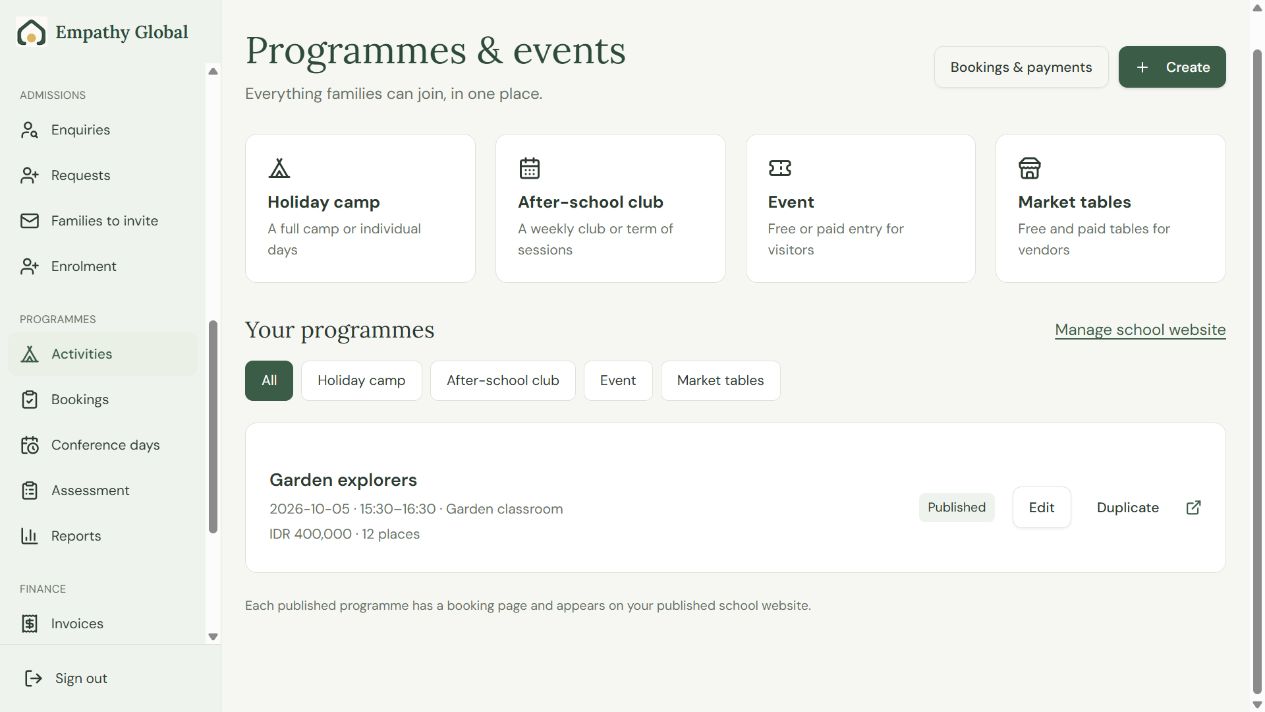Select the All programmes filter
Image resolution: width=1265 pixels, height=712 pixels.
click(x=269, y=380)
